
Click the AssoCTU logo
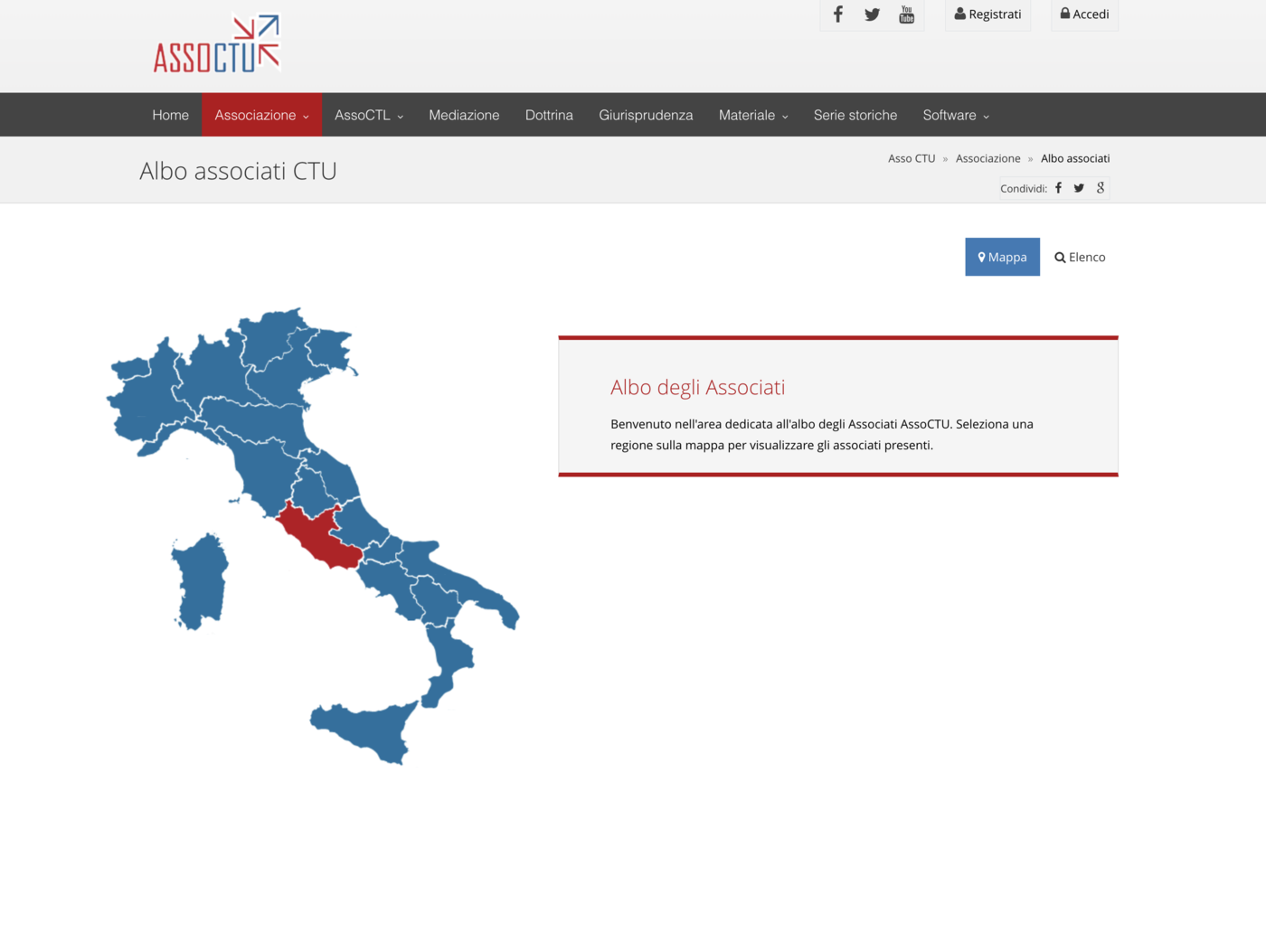[217, 43]
